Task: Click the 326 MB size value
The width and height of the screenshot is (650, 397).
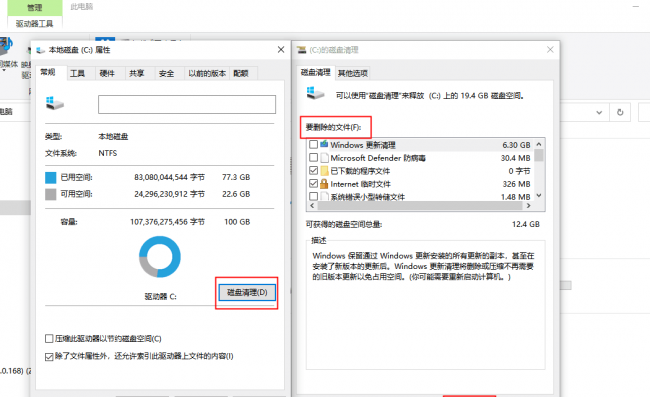Action: tap(517, 184)
